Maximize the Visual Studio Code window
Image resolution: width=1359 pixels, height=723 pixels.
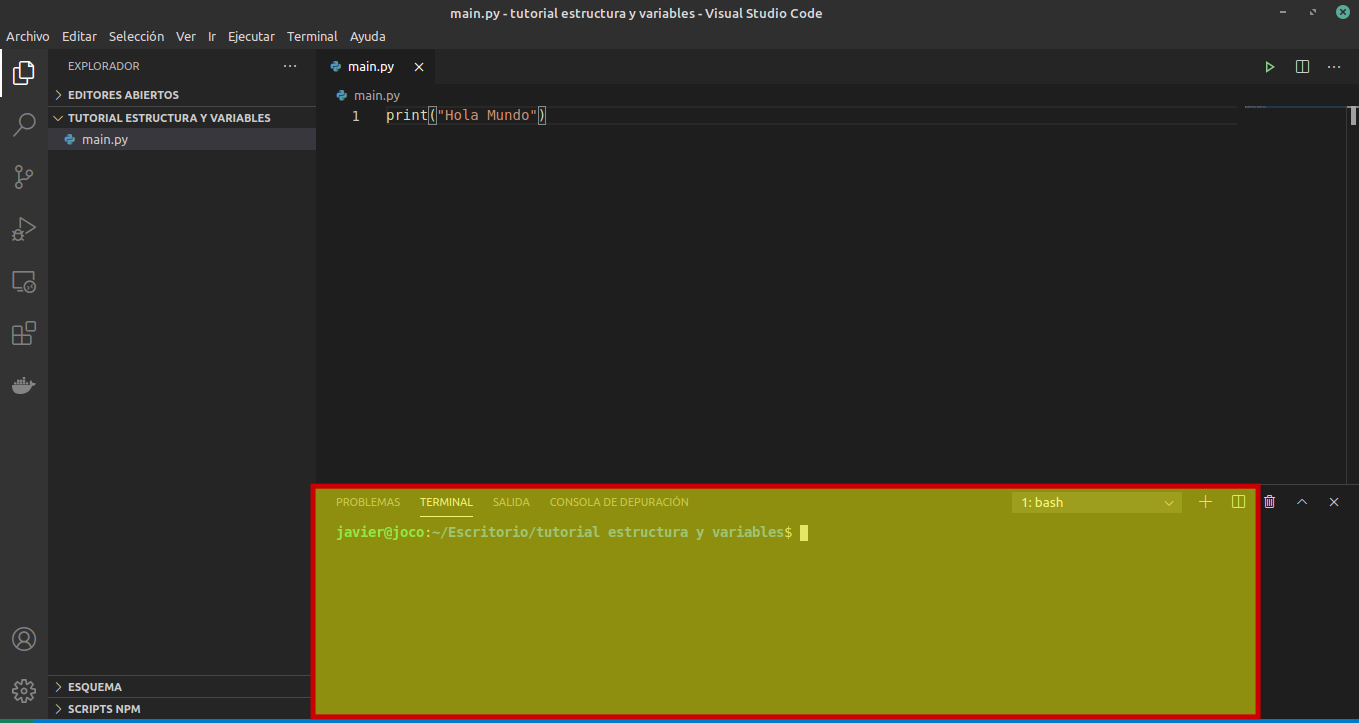point(1312,13)
